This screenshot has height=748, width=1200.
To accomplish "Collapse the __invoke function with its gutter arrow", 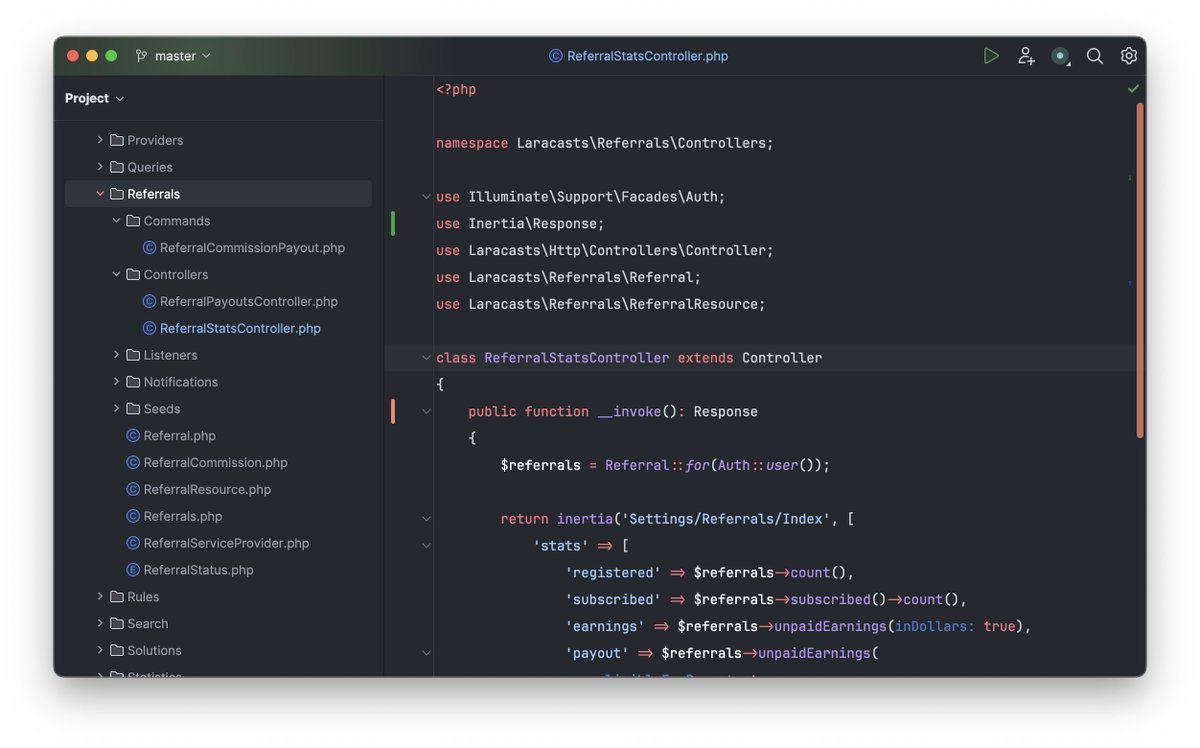I will pos(426,410).
